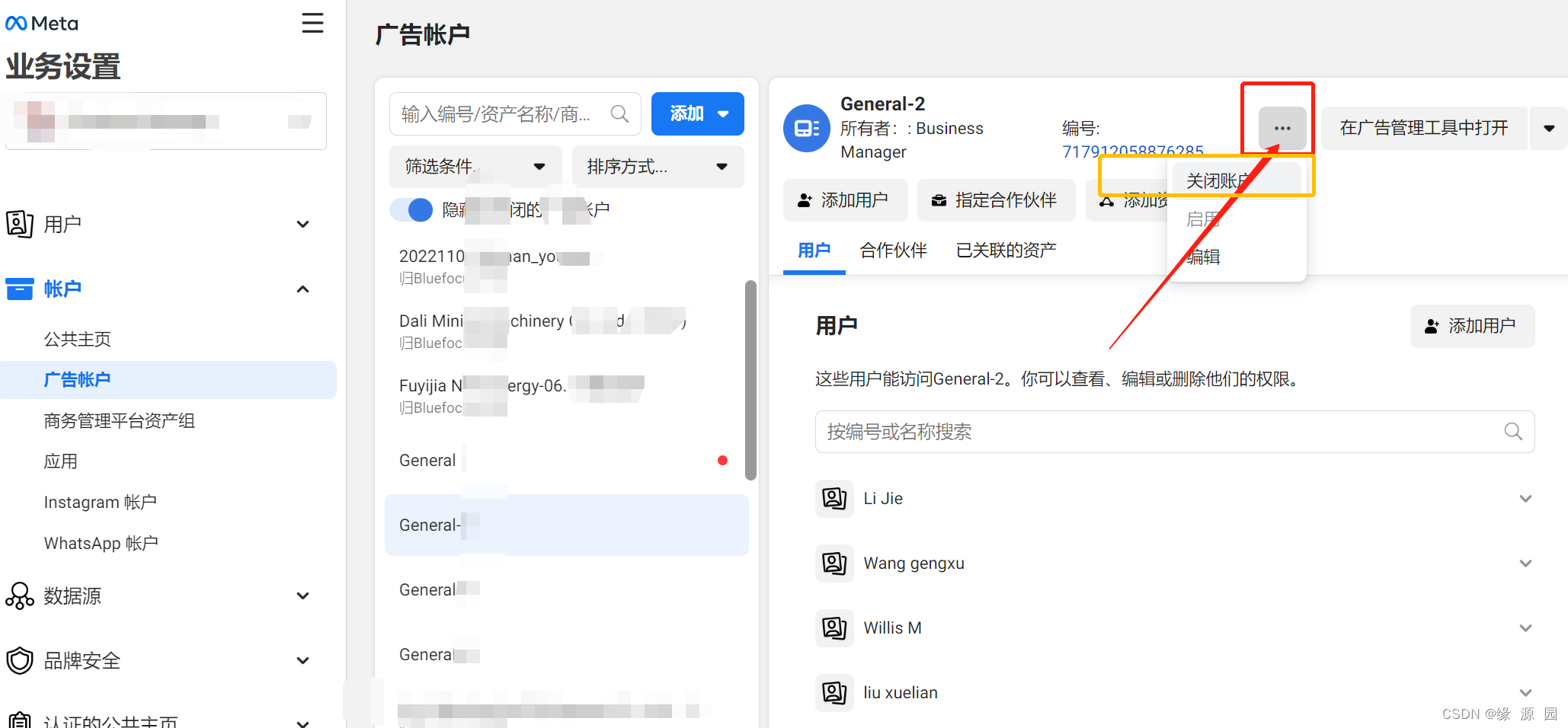Focus the asset ID/name search input
The height and width of the screenshot is (728, 1568).
click(515, 114)
